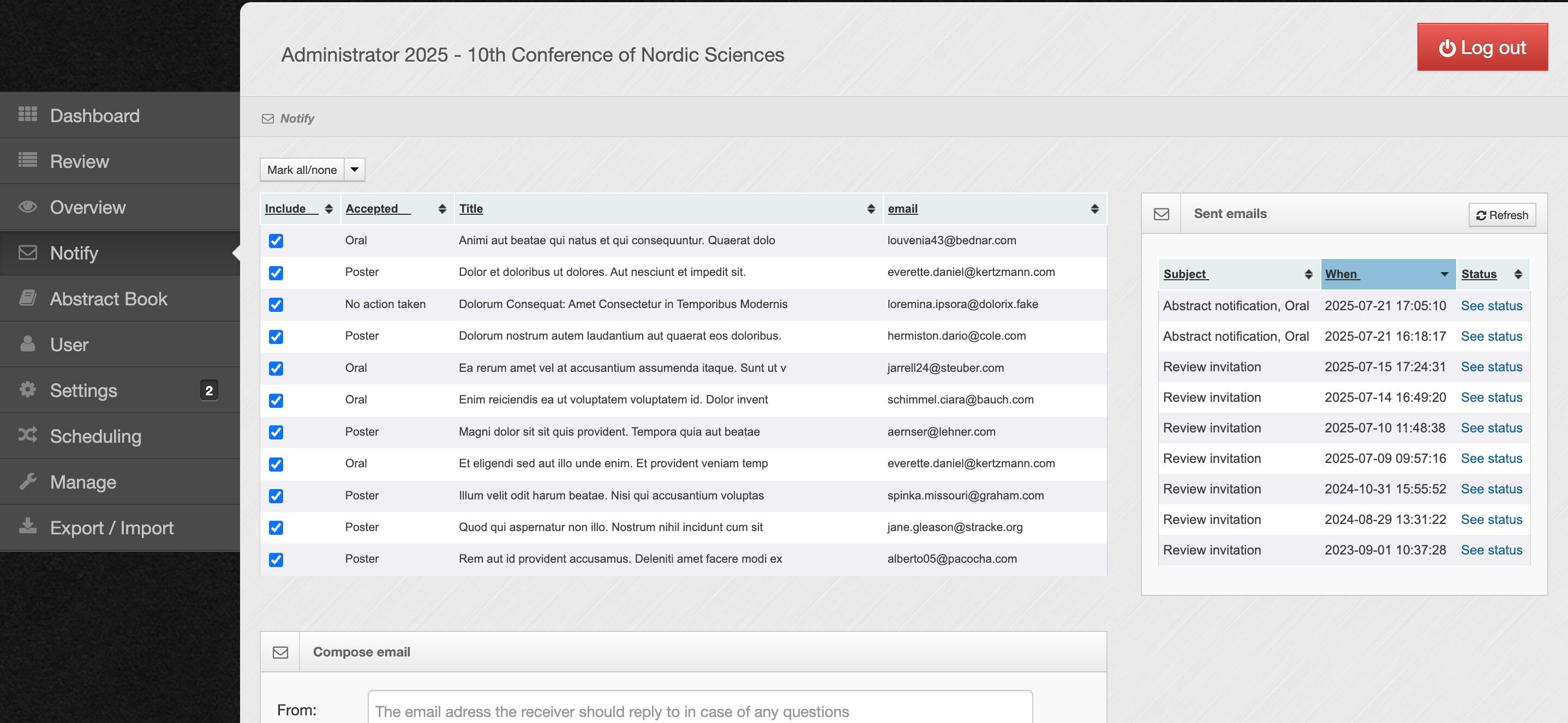Click the Abstract Book icon
Viewport: 1568px width, 723px height.
27,298
